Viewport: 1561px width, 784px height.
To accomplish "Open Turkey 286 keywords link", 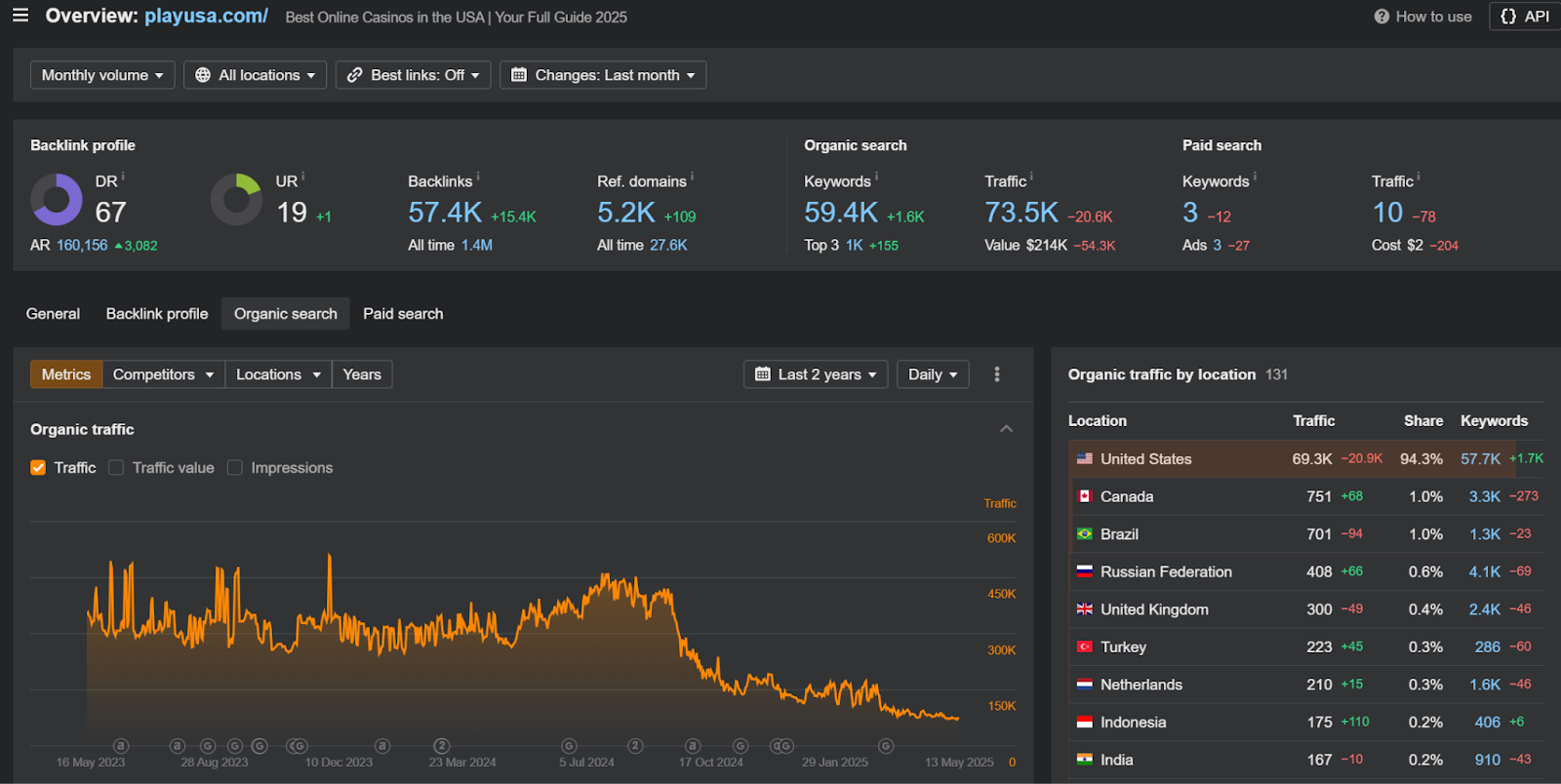I will [1488, 647].
